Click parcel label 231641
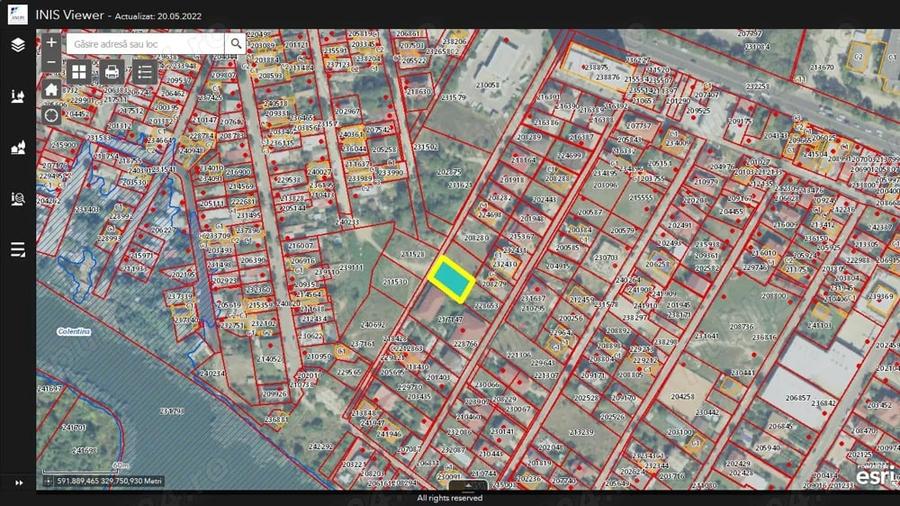 coord(706,336)
